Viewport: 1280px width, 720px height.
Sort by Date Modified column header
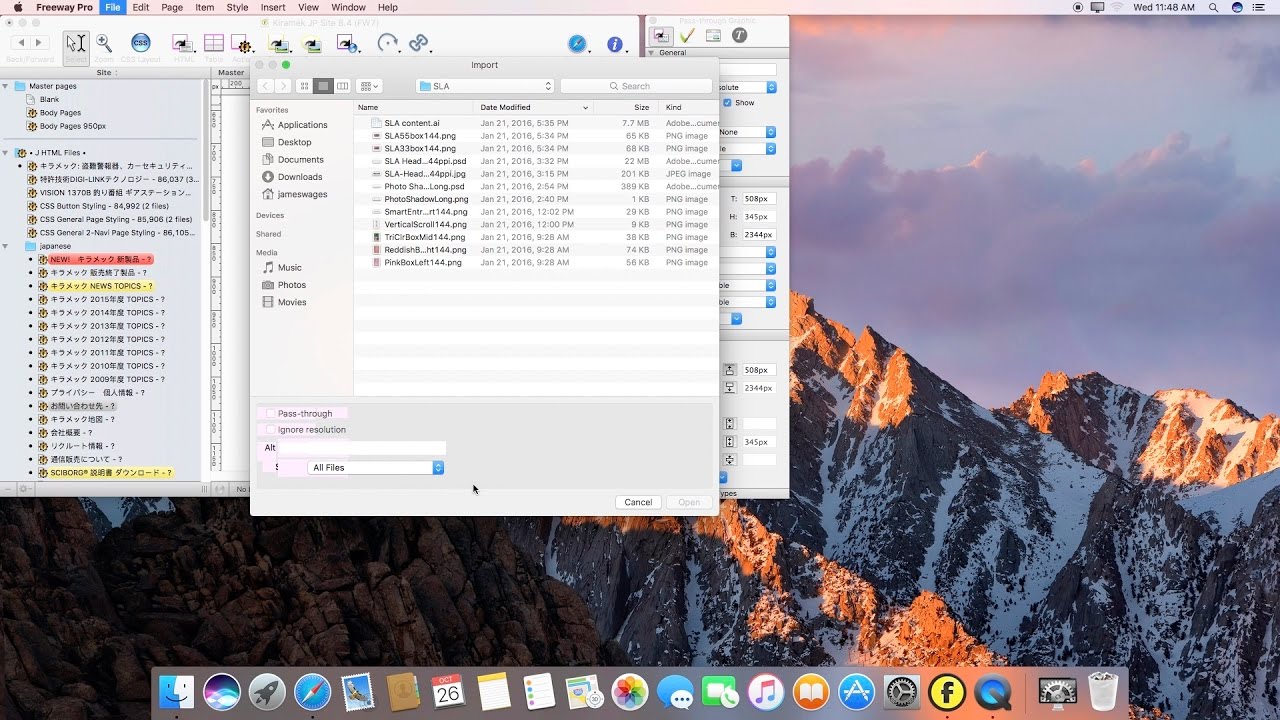[533, 107]
